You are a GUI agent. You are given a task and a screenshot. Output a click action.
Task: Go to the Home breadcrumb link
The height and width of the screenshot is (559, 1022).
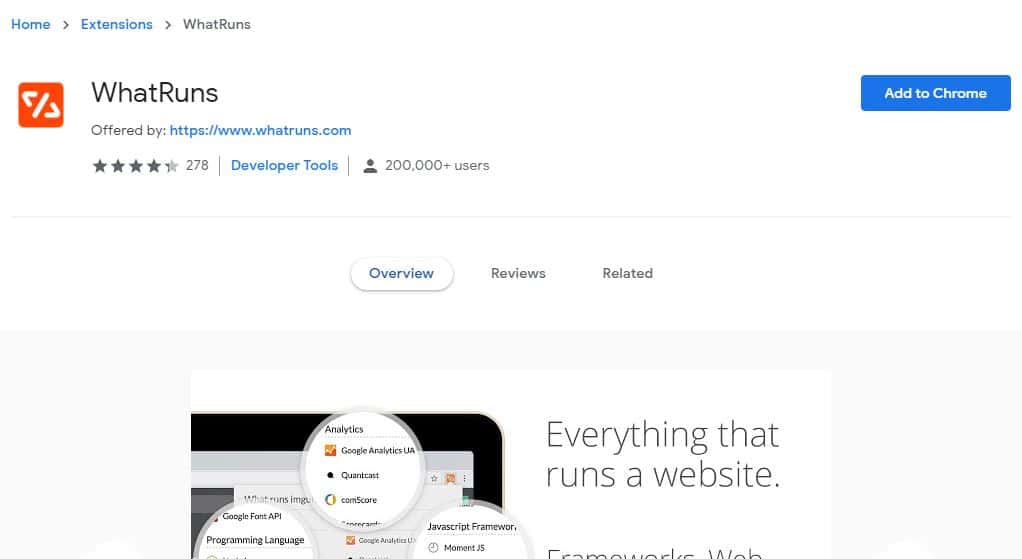tap(31, 24)
